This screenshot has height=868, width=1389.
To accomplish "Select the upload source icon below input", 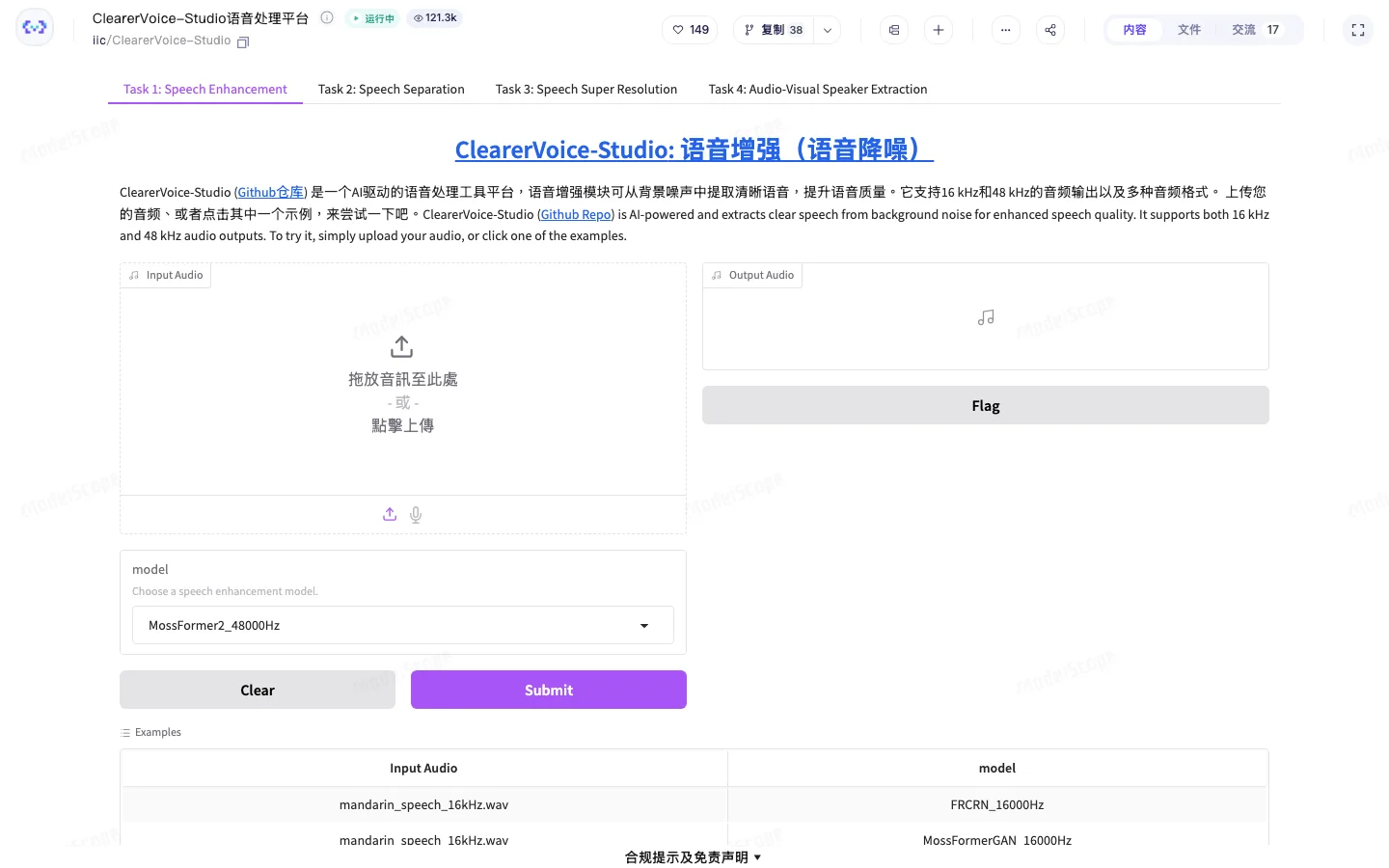I will click(x=390, y=514).
